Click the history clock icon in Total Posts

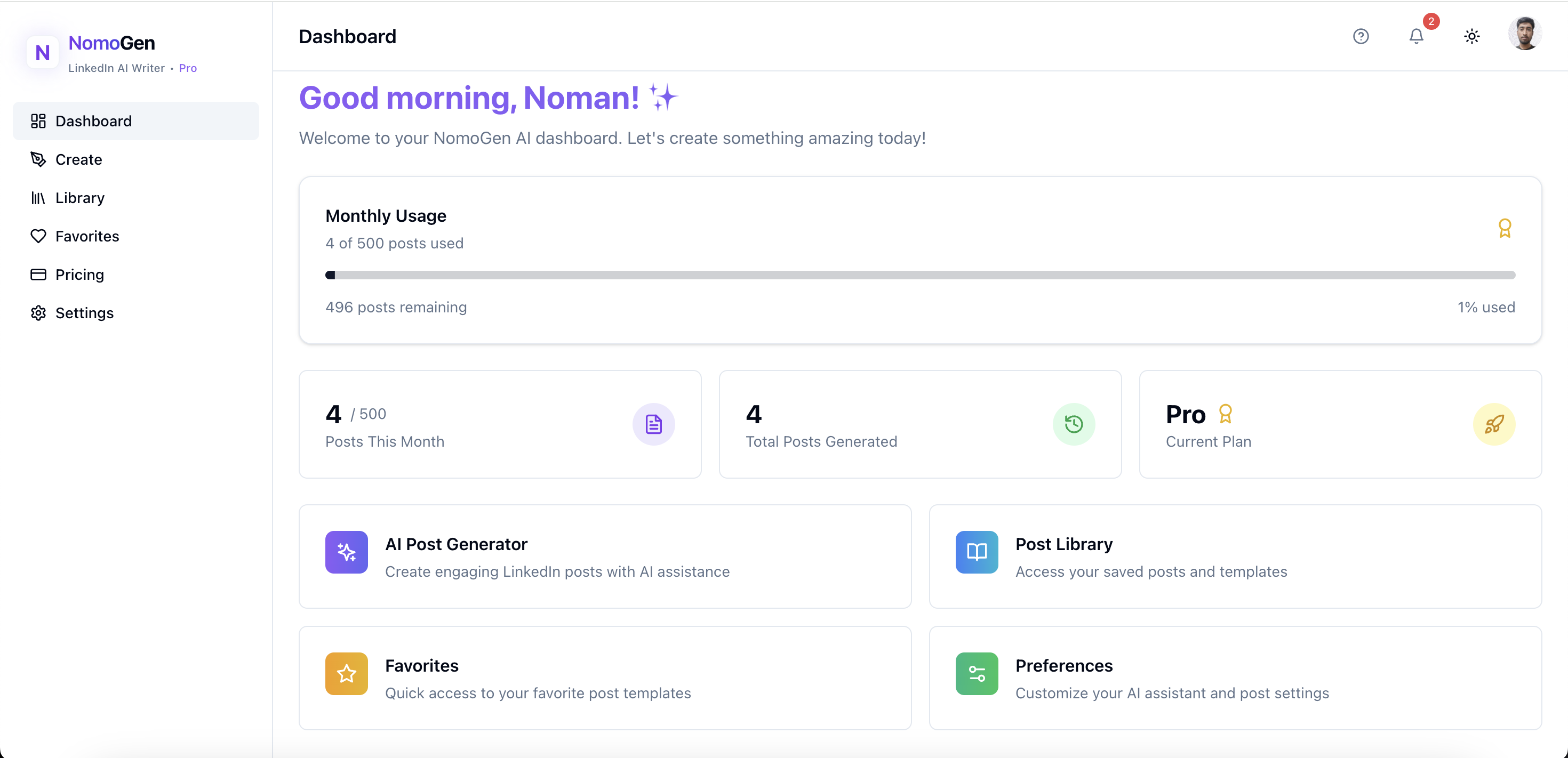[1074, 424]
